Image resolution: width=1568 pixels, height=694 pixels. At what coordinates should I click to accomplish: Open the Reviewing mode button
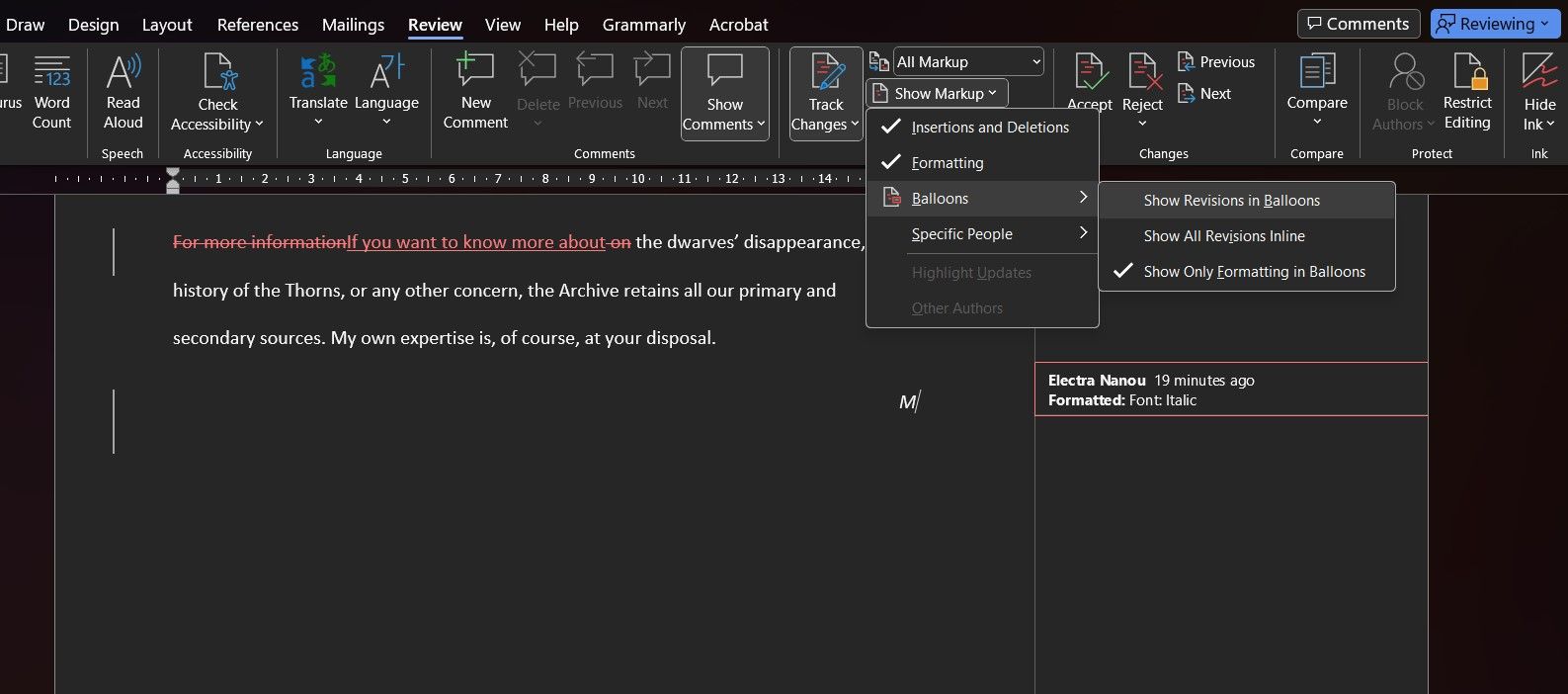(x=1496, y=24)
